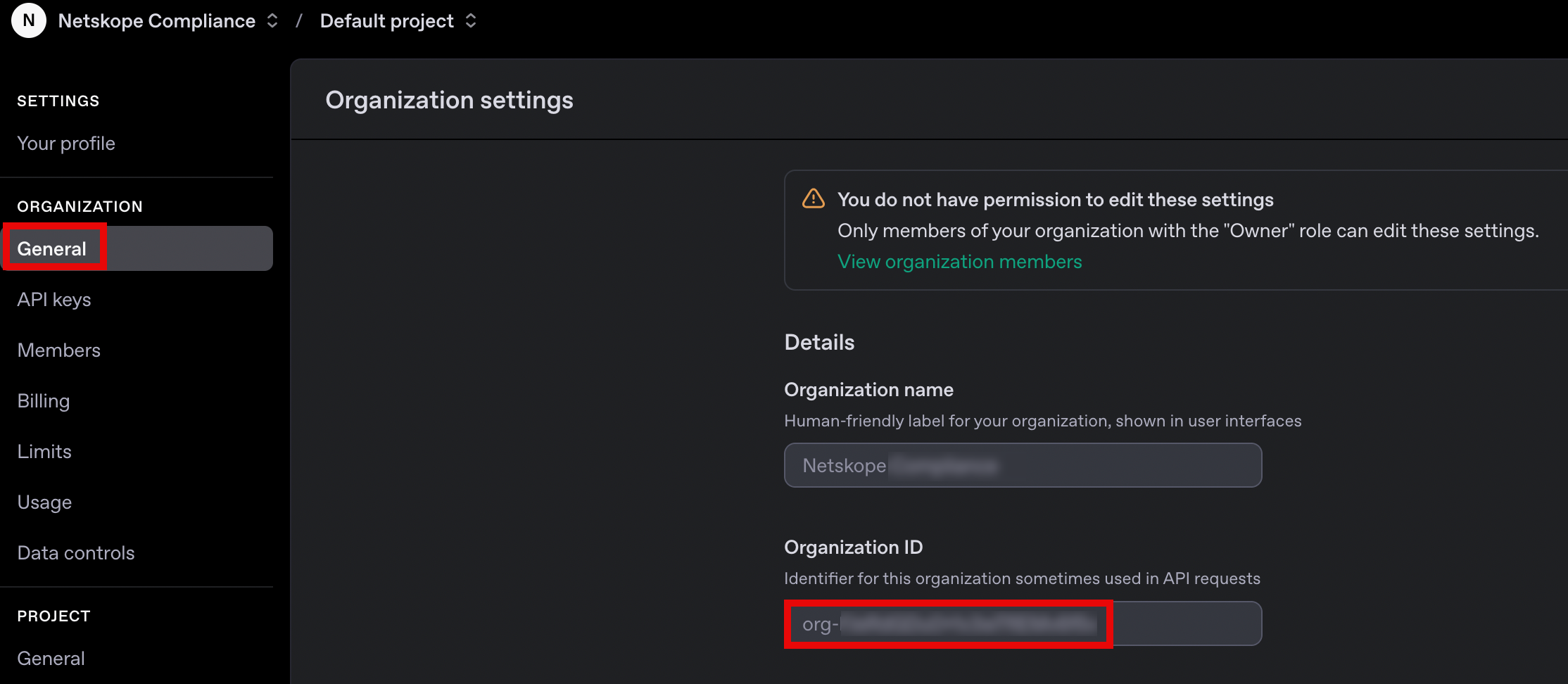Select the Organization ID field

pos(1022,623)
